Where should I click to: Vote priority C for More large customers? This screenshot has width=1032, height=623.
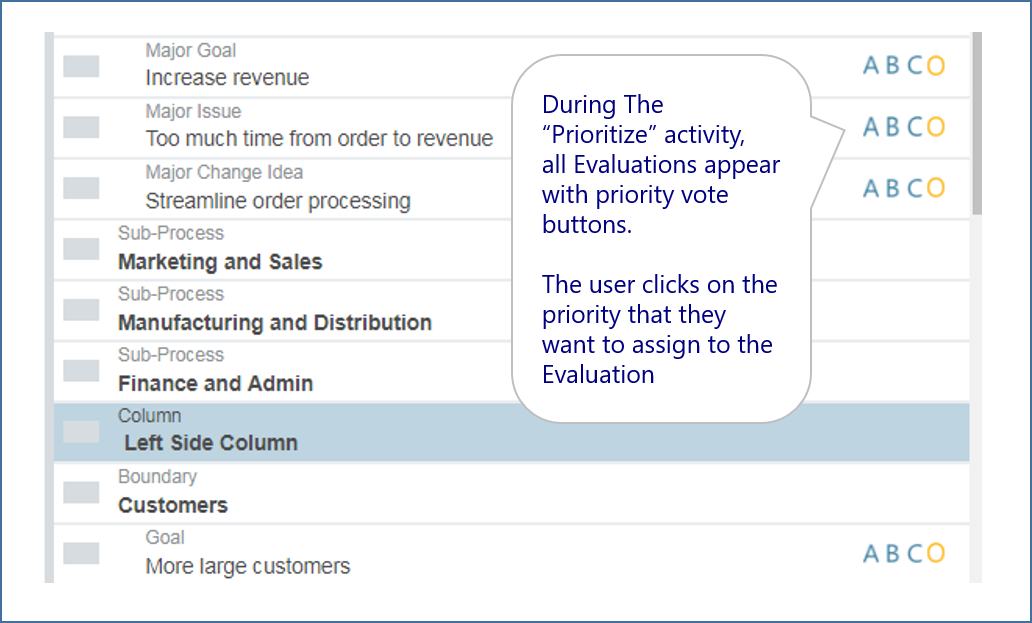pos(914,553)
